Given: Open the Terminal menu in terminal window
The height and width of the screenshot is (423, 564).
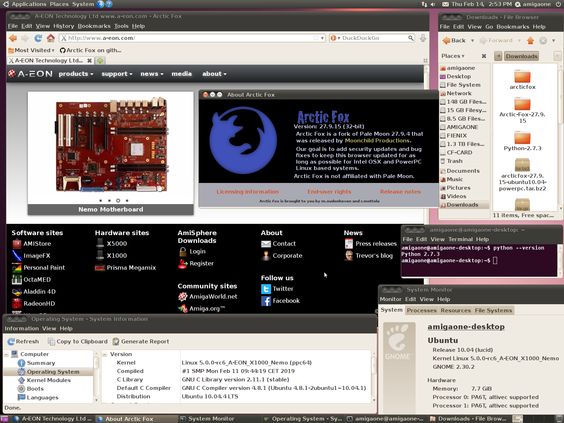Looking at the screenshot, I should click(x=460, y=239).
